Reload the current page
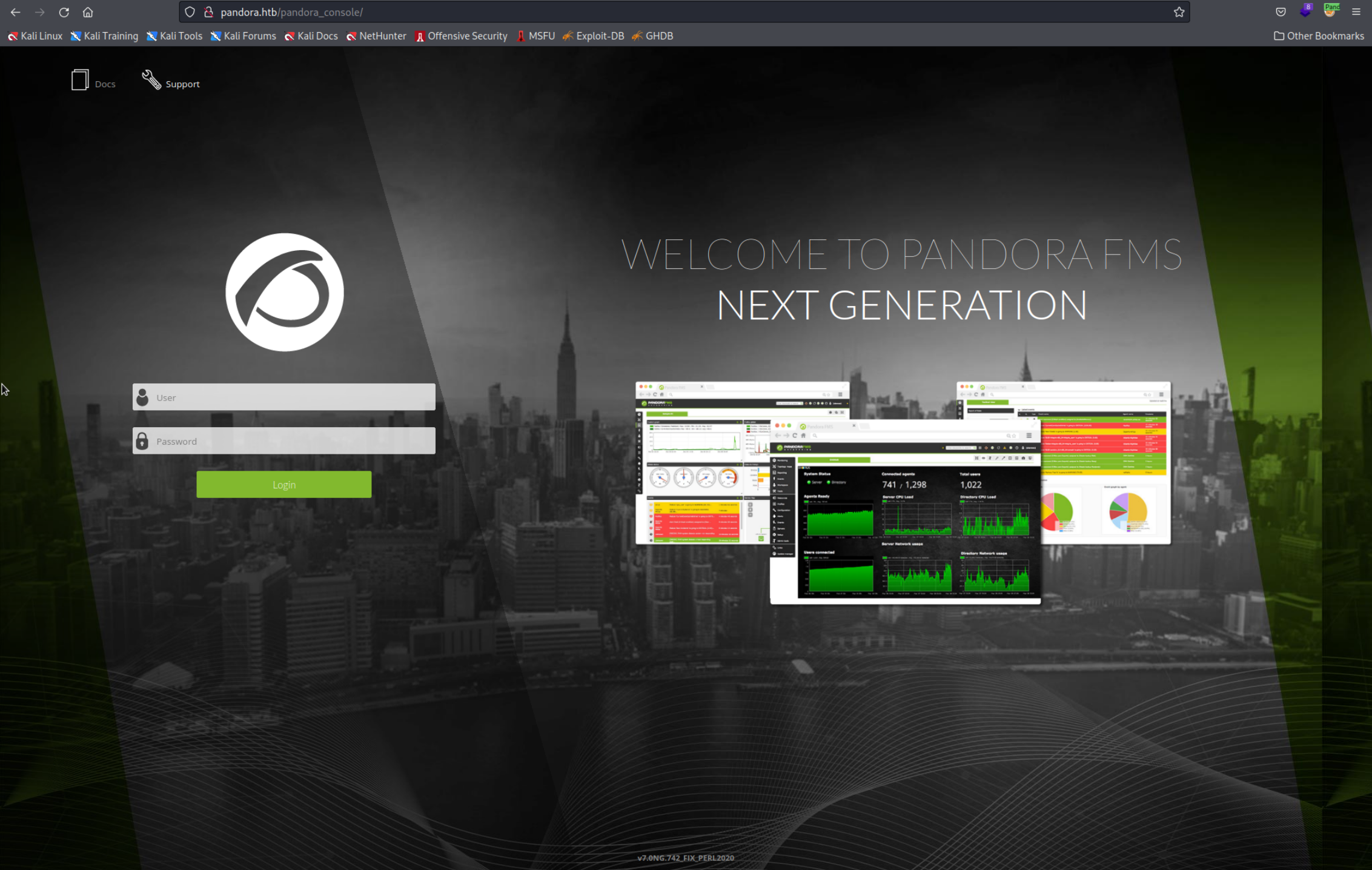The height and width of the screenshot is (870, 1372). (x=64, y=12)
